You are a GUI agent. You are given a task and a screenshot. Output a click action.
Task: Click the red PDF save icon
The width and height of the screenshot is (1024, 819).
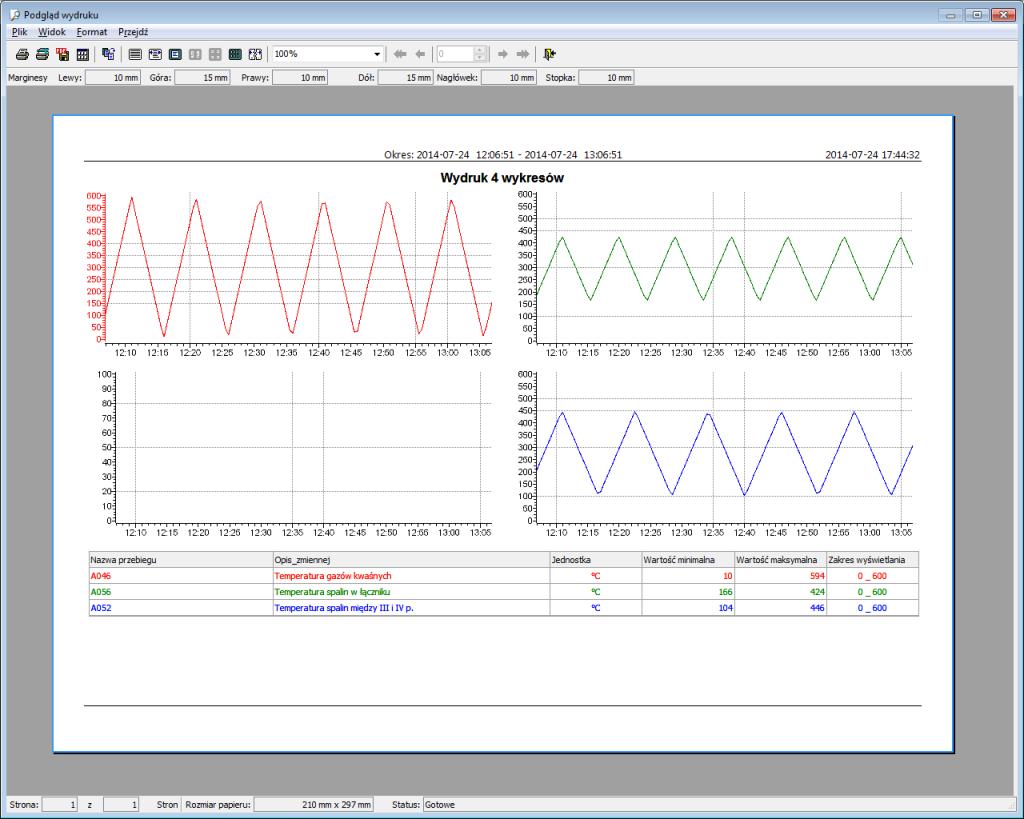pos(63,54)
